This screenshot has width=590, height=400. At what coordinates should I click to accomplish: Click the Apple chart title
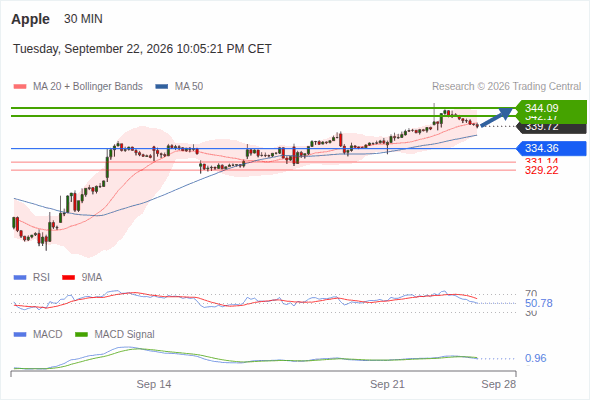(30, 19)
